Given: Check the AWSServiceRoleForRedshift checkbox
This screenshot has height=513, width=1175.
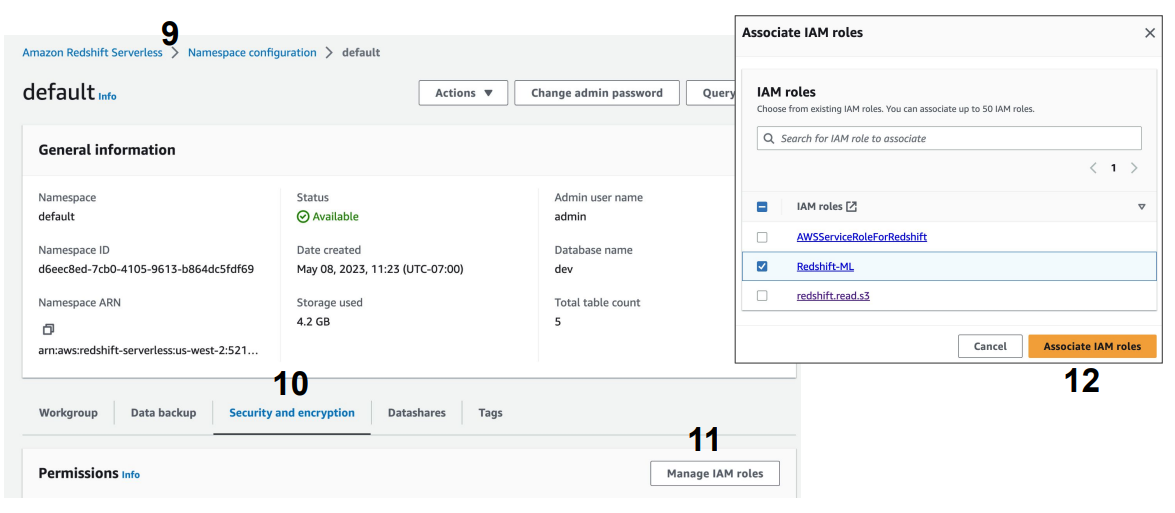Looking at the screenshot, I should click(762, 238).
